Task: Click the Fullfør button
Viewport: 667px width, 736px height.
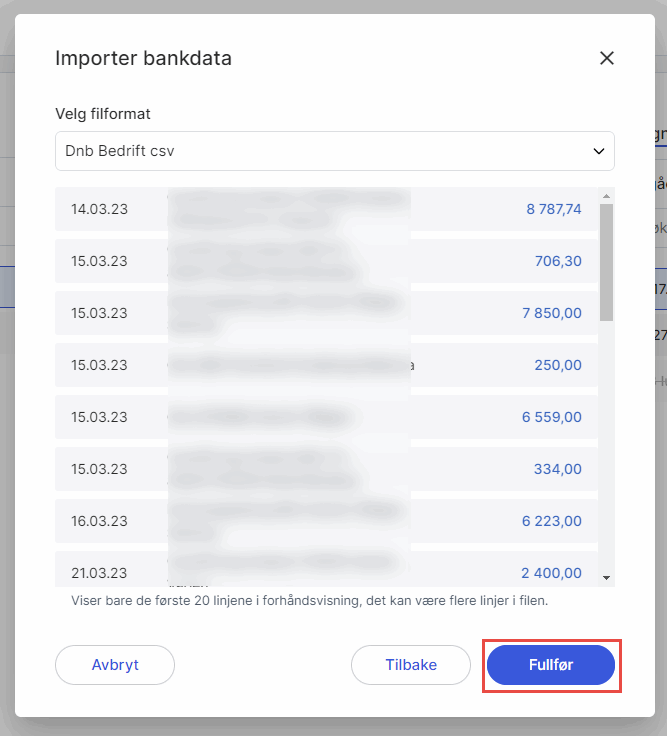Action: [x=551, y=665]
